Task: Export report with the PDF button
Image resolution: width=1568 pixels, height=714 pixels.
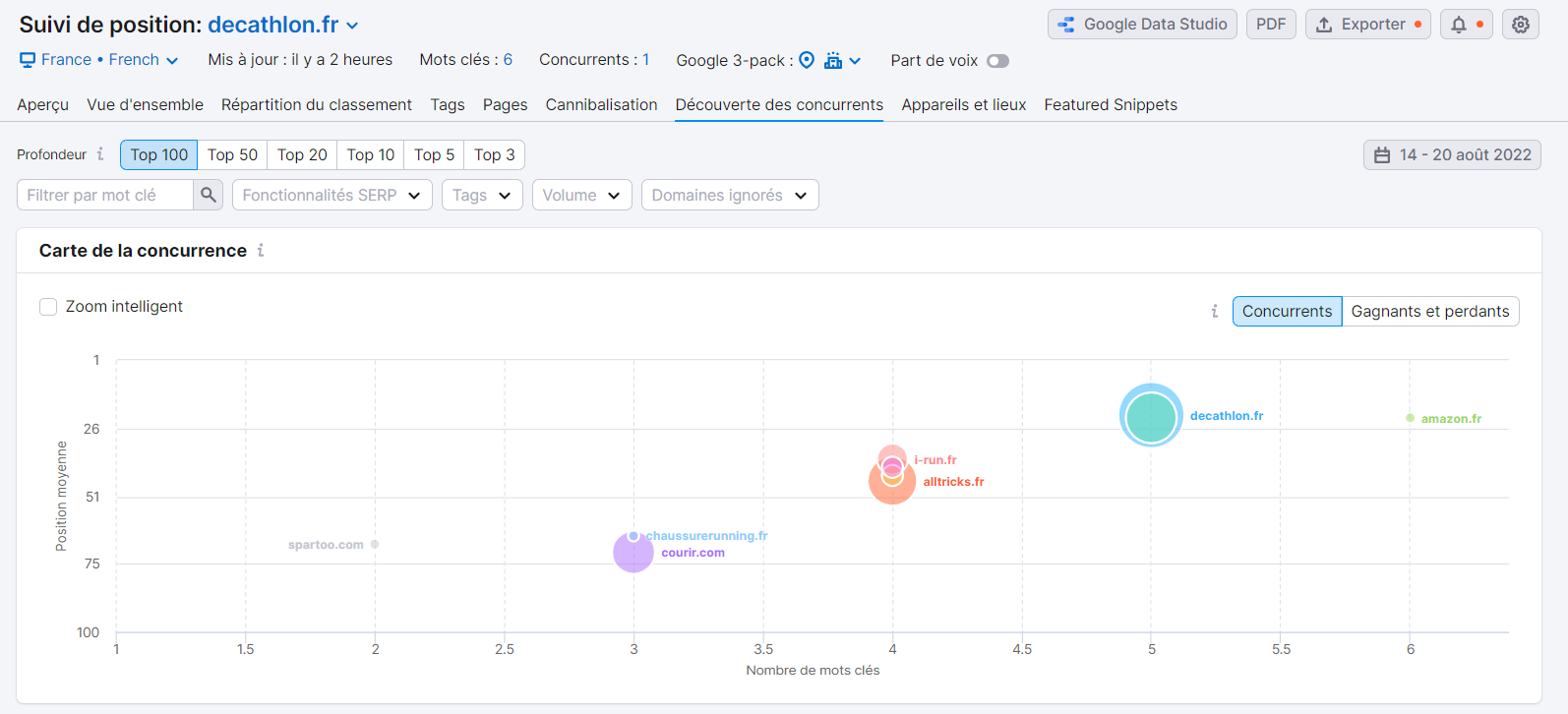Action: pos(1270,25)
